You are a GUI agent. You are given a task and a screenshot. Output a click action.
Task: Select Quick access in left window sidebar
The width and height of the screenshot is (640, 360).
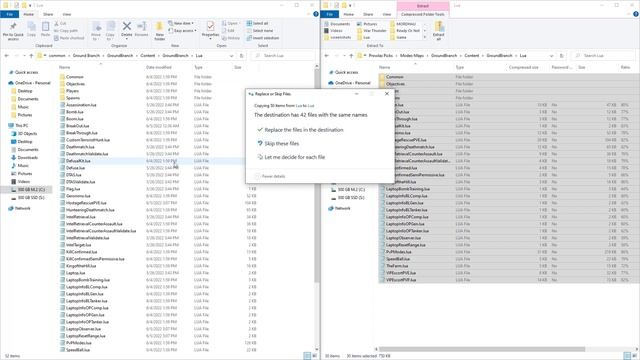(x=24, y=72)
